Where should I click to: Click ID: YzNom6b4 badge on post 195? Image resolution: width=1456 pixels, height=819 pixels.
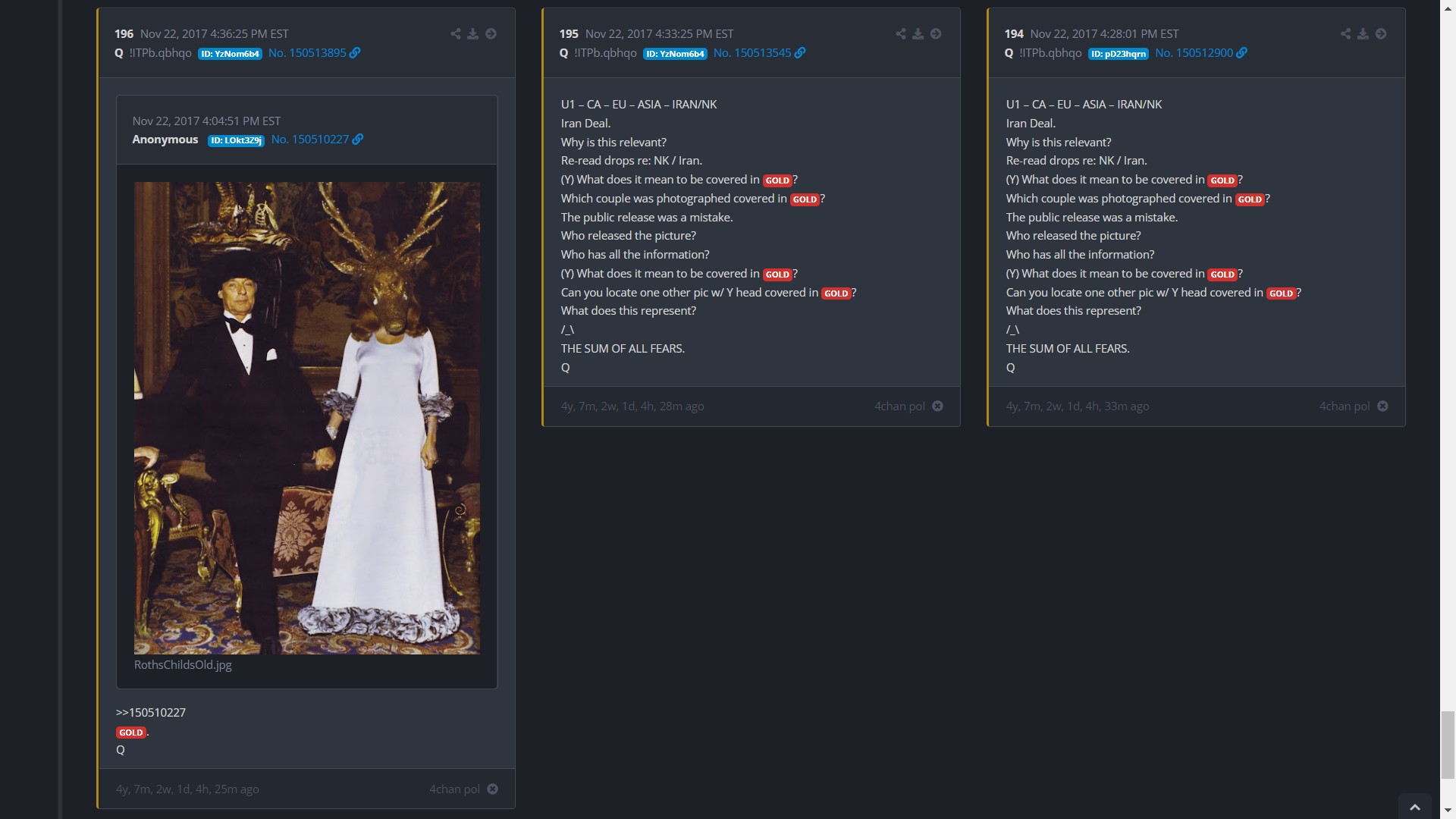(x=675, y=54)
